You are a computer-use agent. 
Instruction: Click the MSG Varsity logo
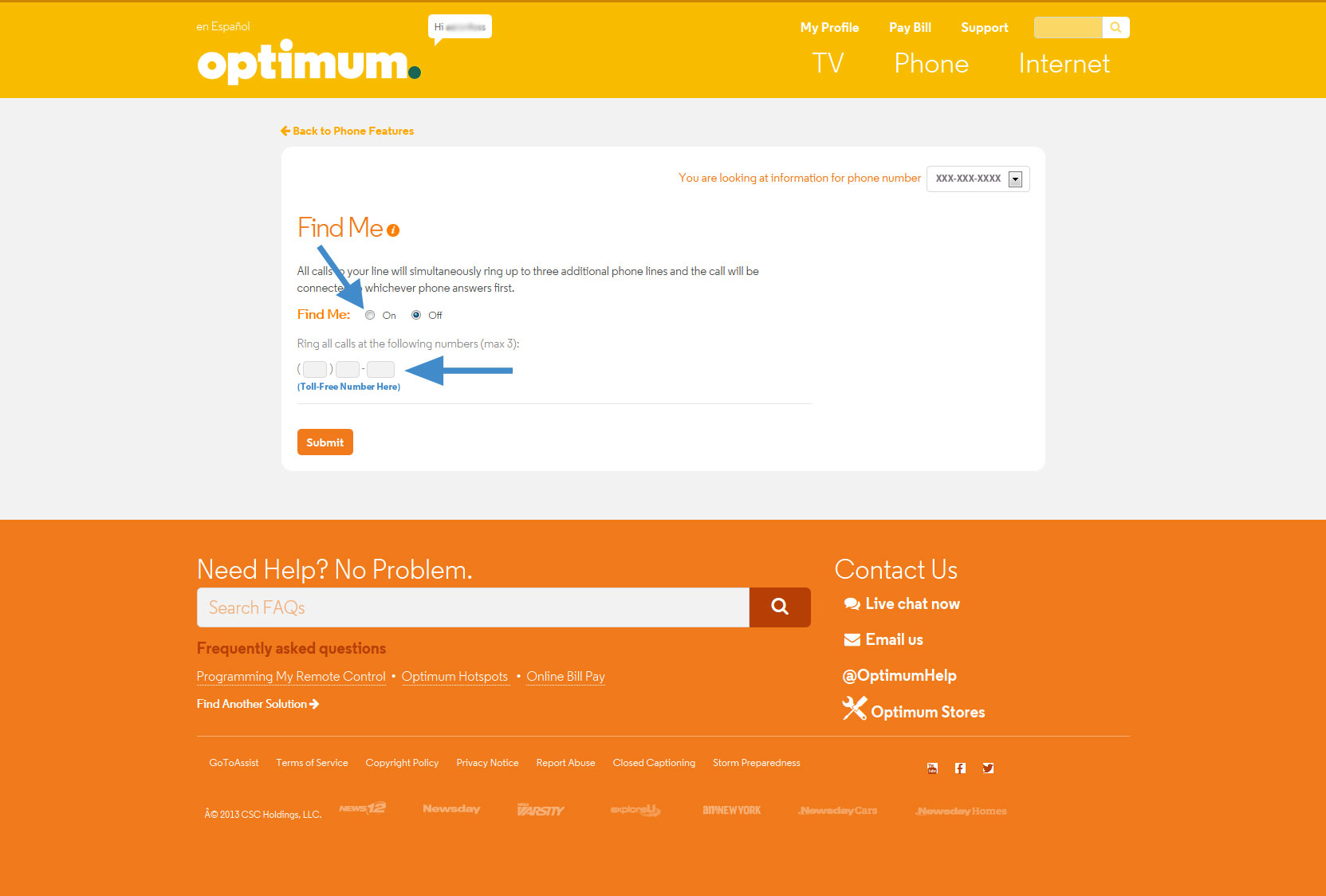[541, 810]
